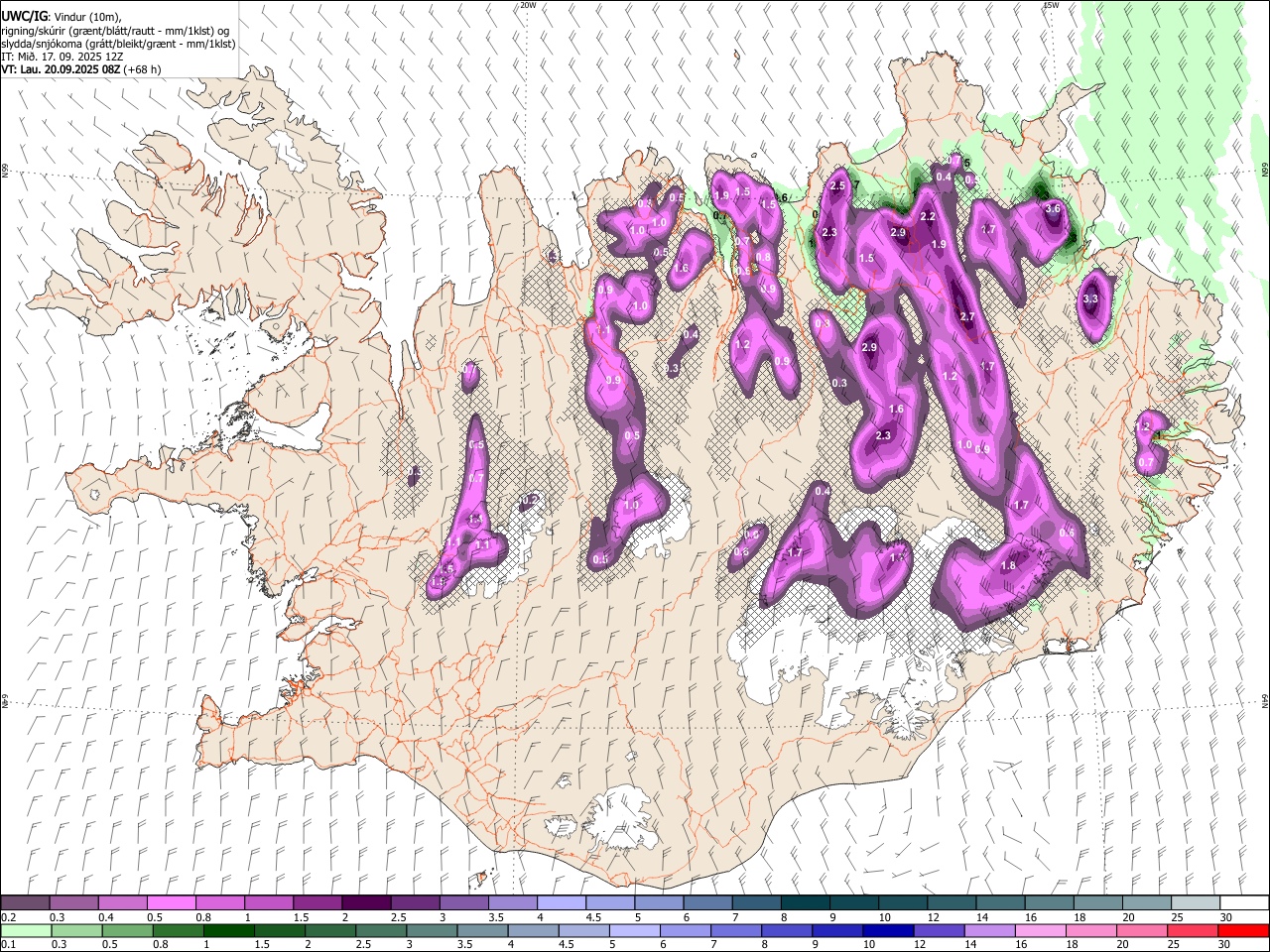Viewport: 1270px width, 952px height.
Task: Select lower legend bright red swatch after 30
Action: click(x=1243, y=930)
